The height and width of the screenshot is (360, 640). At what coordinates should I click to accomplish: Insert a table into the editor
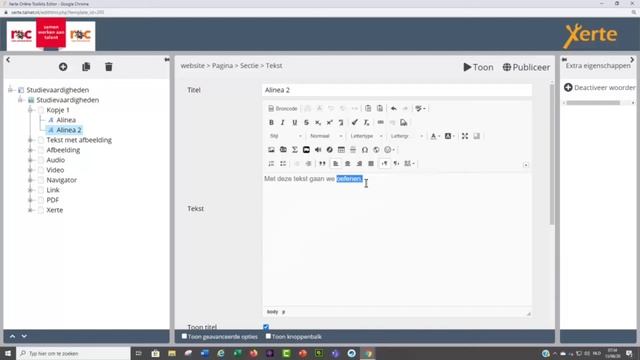(x=341, y=150)
